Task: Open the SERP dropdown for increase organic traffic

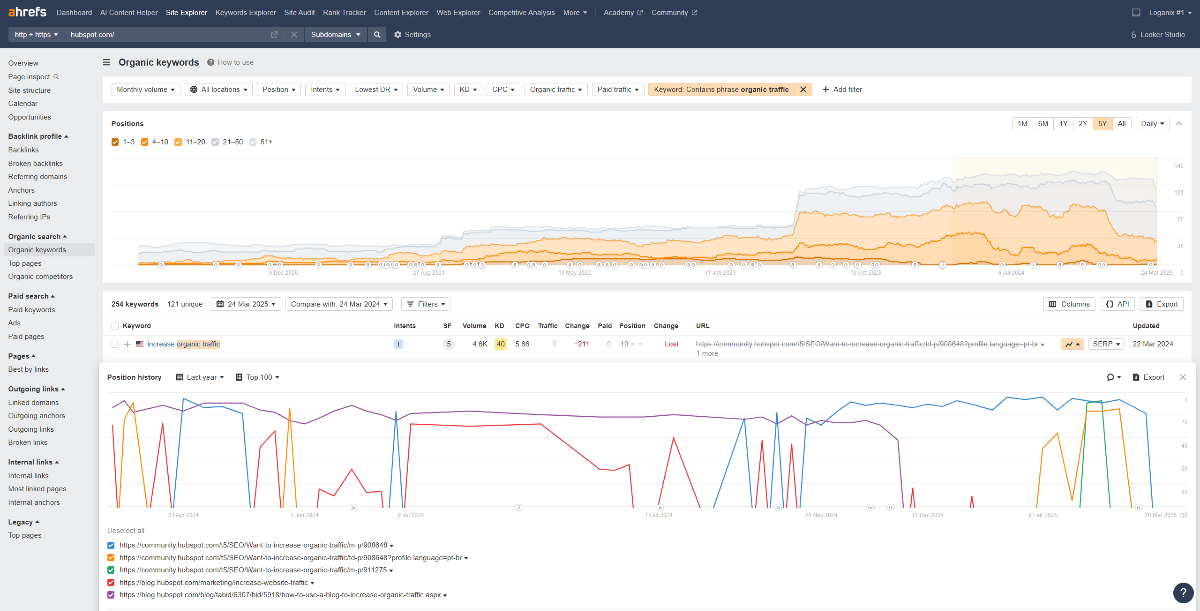Action: pyautogui.click(x=1106, y=344)
